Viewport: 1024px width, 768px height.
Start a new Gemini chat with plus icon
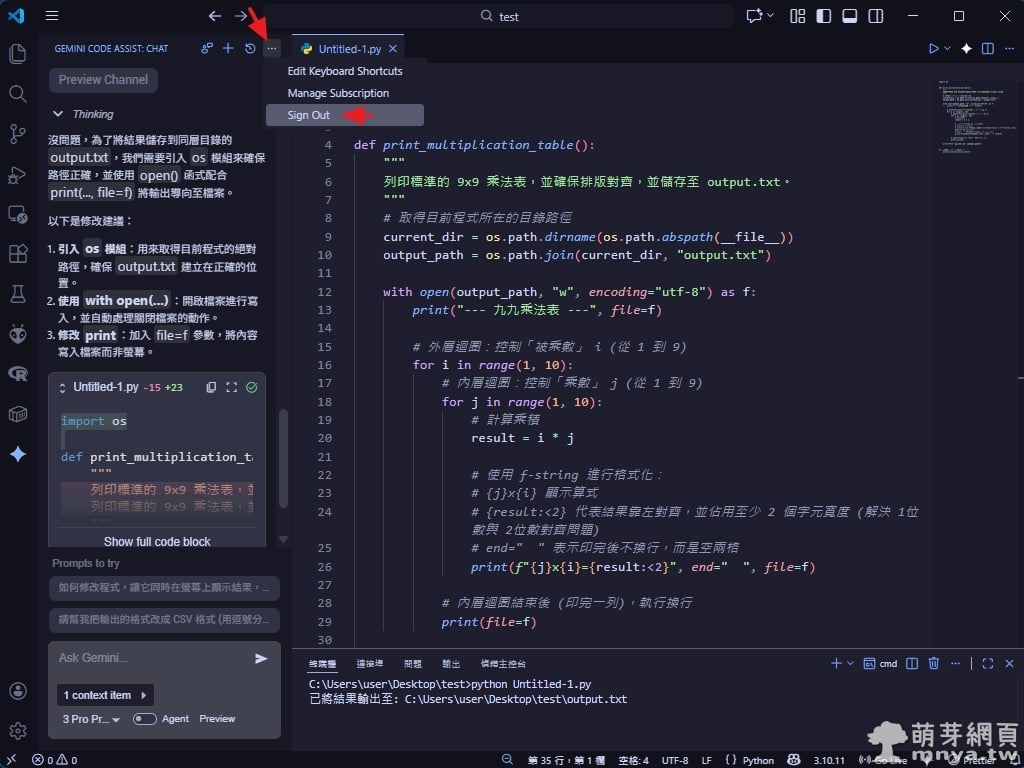[228, 48]
